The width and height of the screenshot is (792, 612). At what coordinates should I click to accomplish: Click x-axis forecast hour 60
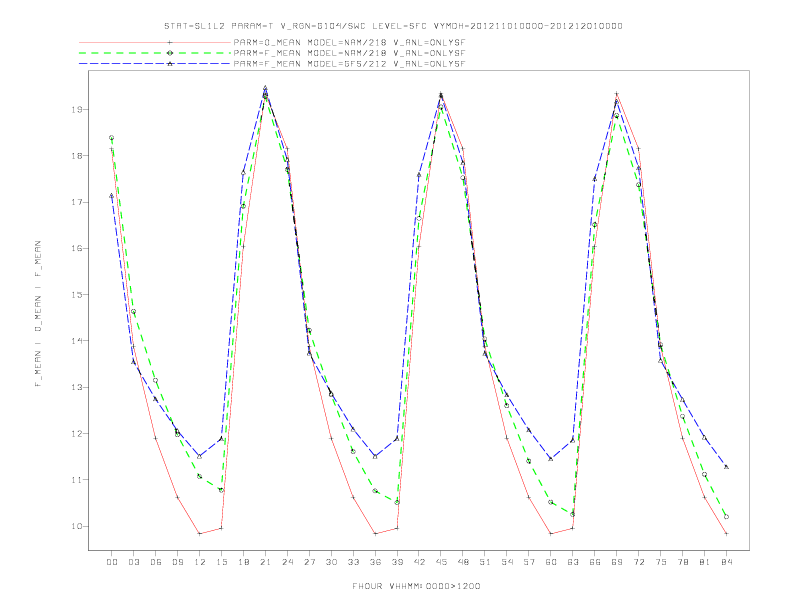tap(551, 562)
